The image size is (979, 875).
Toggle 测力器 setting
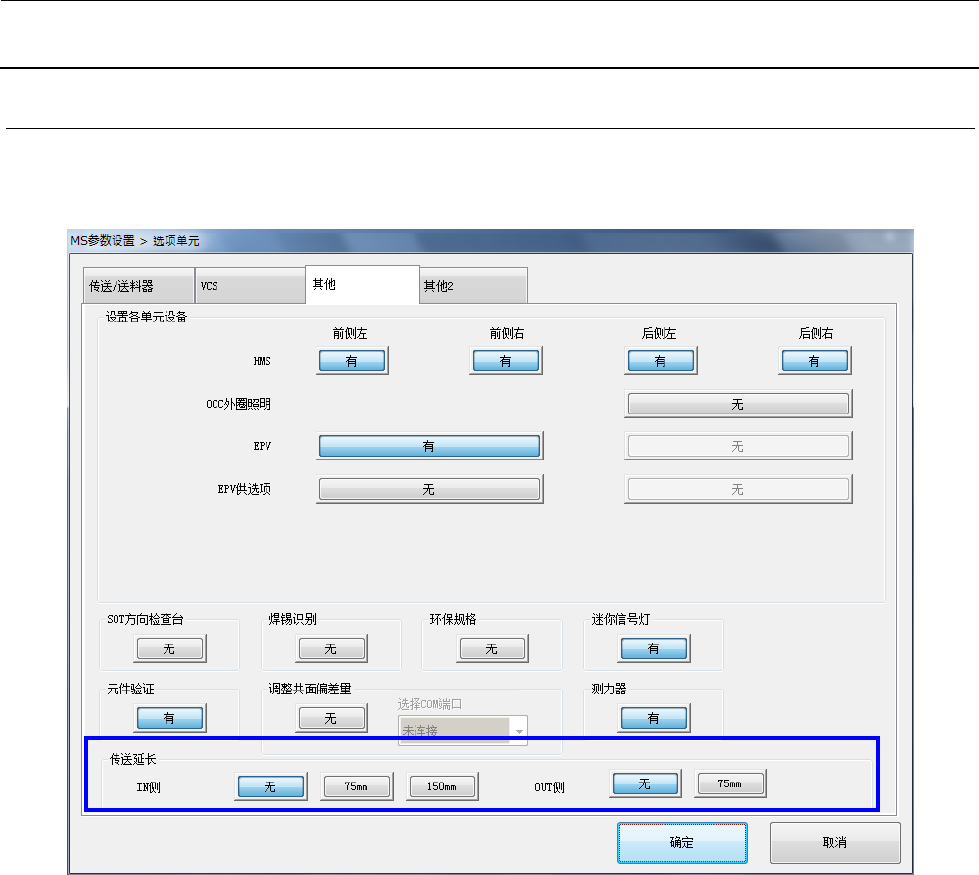pos(654,718)
